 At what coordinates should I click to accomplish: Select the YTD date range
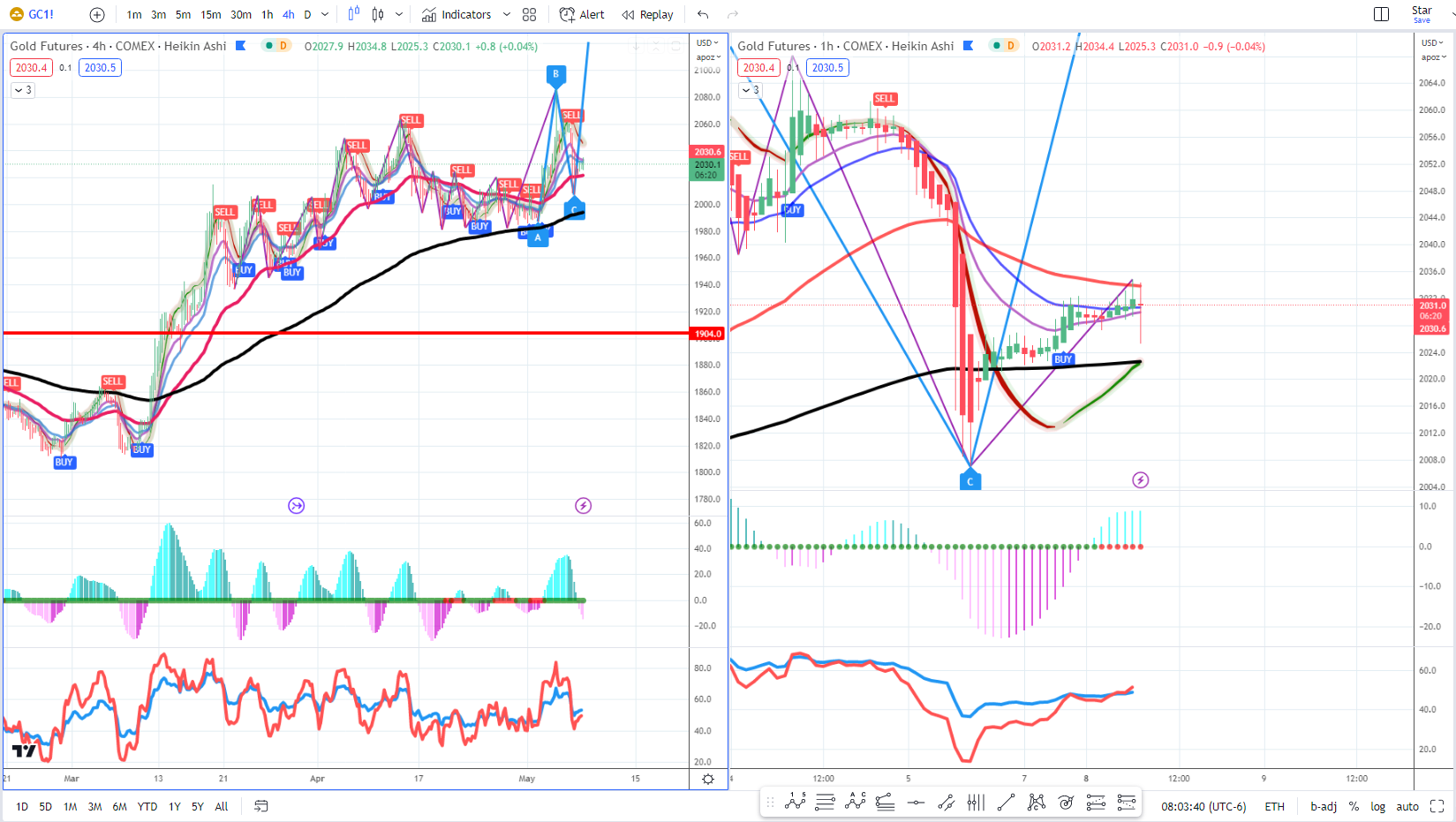coord(147,806)
